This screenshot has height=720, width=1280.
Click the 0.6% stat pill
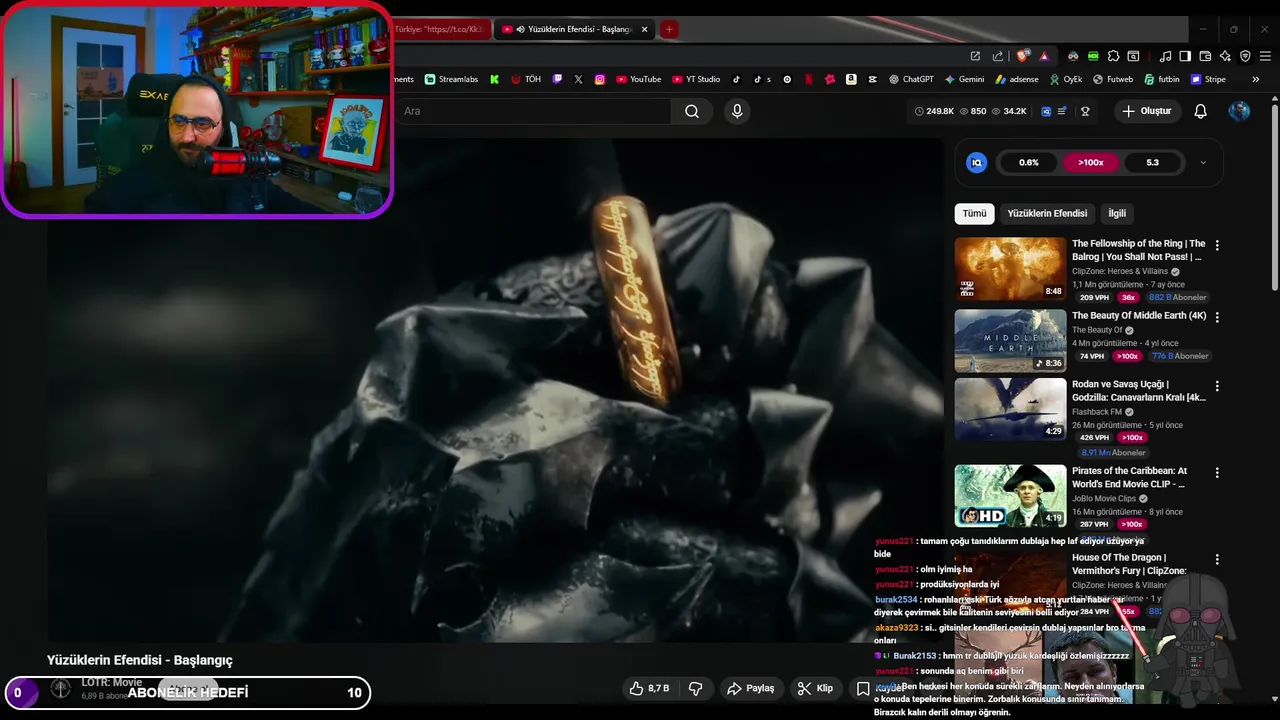coord(1029,162)
